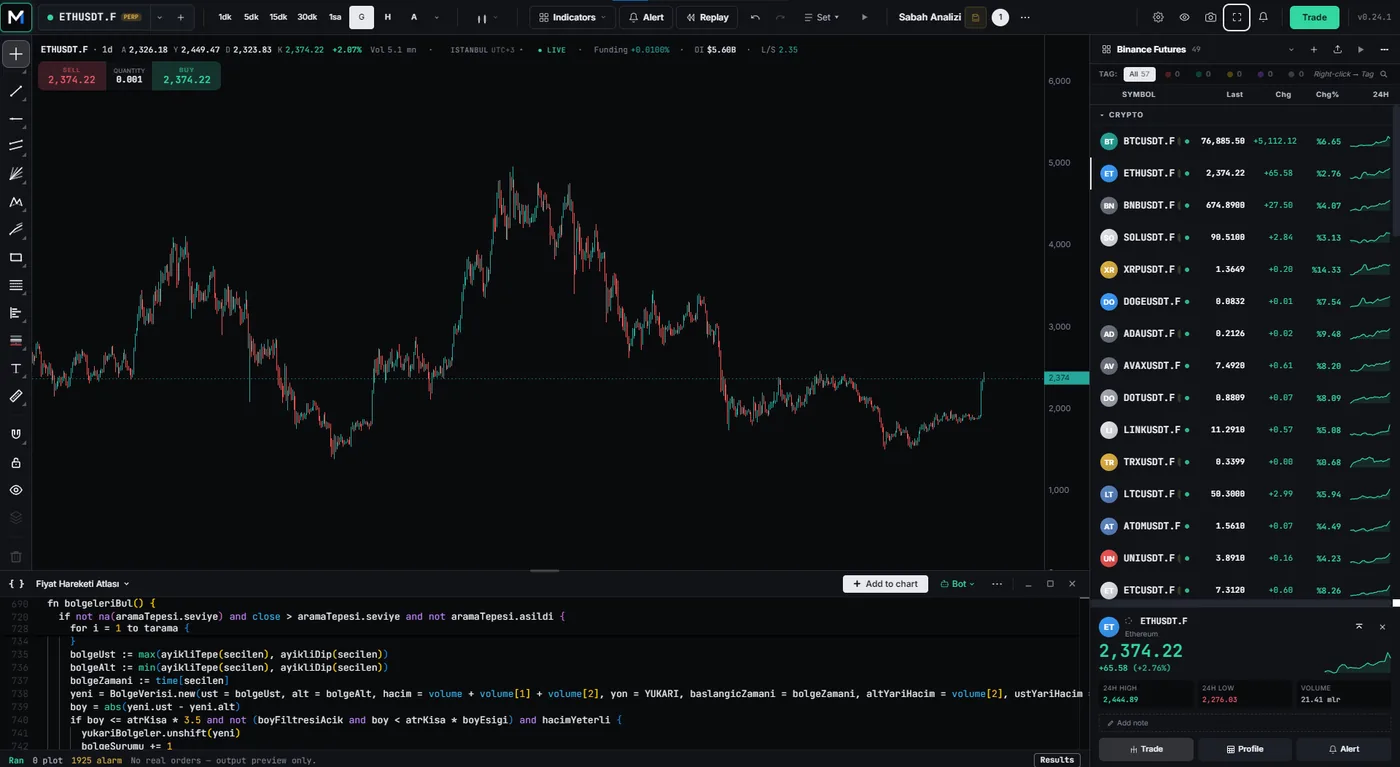Delete drawings with the trash icon

pos(16,557)
